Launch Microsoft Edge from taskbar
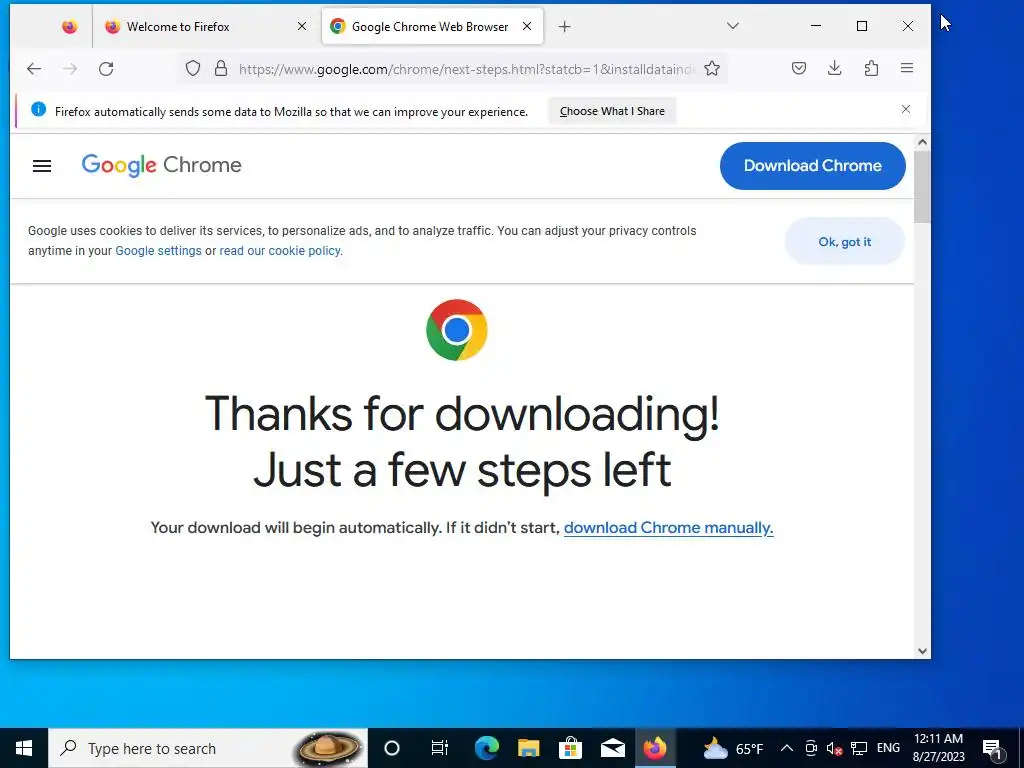The height and width of the screenshot is (768, 1024). click(487, 748)
